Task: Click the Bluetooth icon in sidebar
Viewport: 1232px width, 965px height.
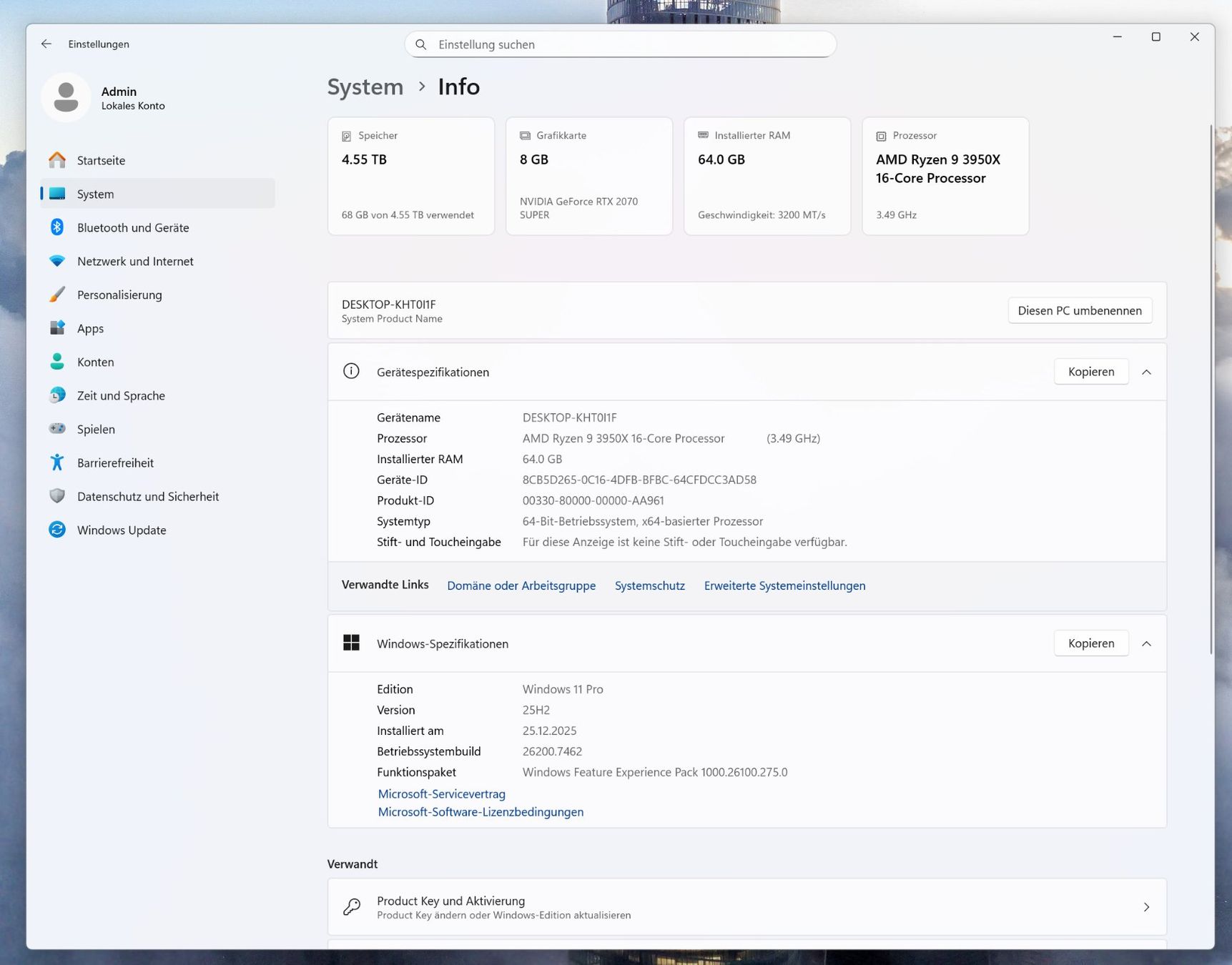Action: pos(57,227)
